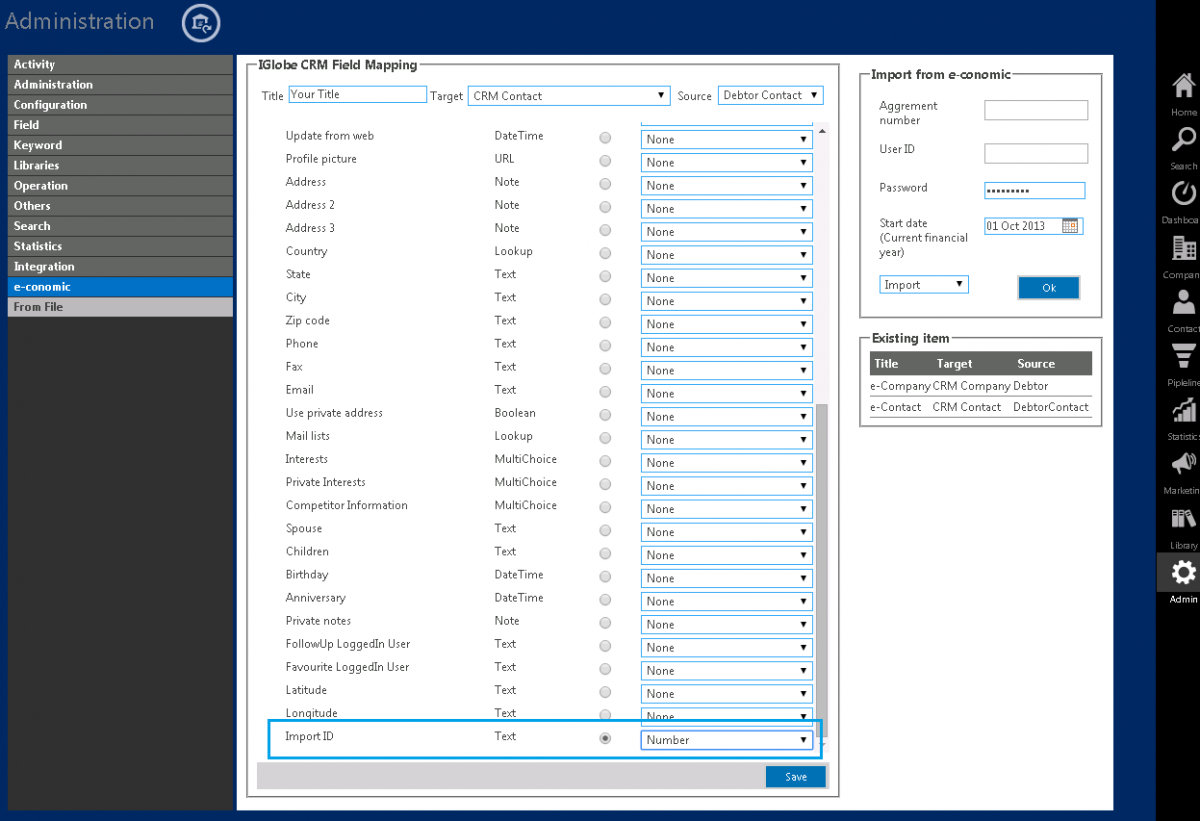Open the Import ID Number dropdown
This screenshot has height=821, width=1200.
coord(726,740)
